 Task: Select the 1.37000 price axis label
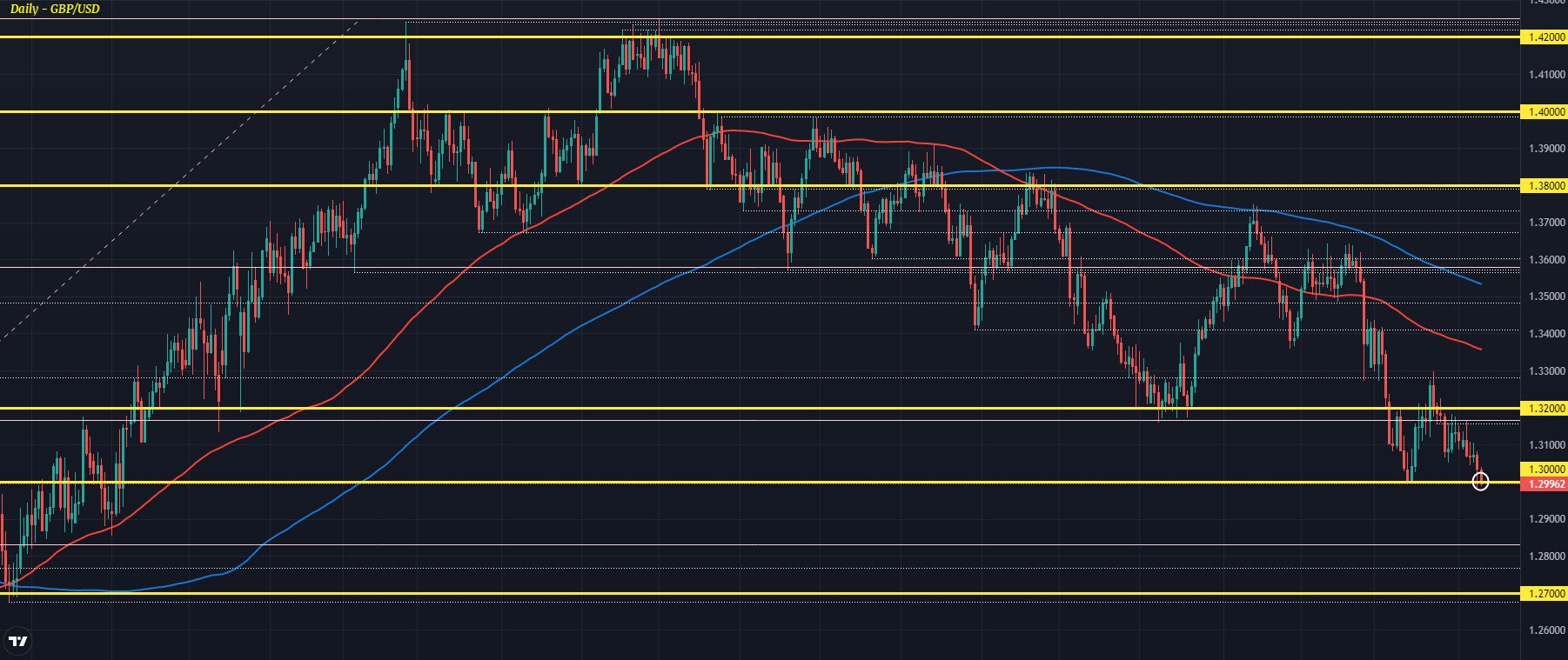[1546, 223]
